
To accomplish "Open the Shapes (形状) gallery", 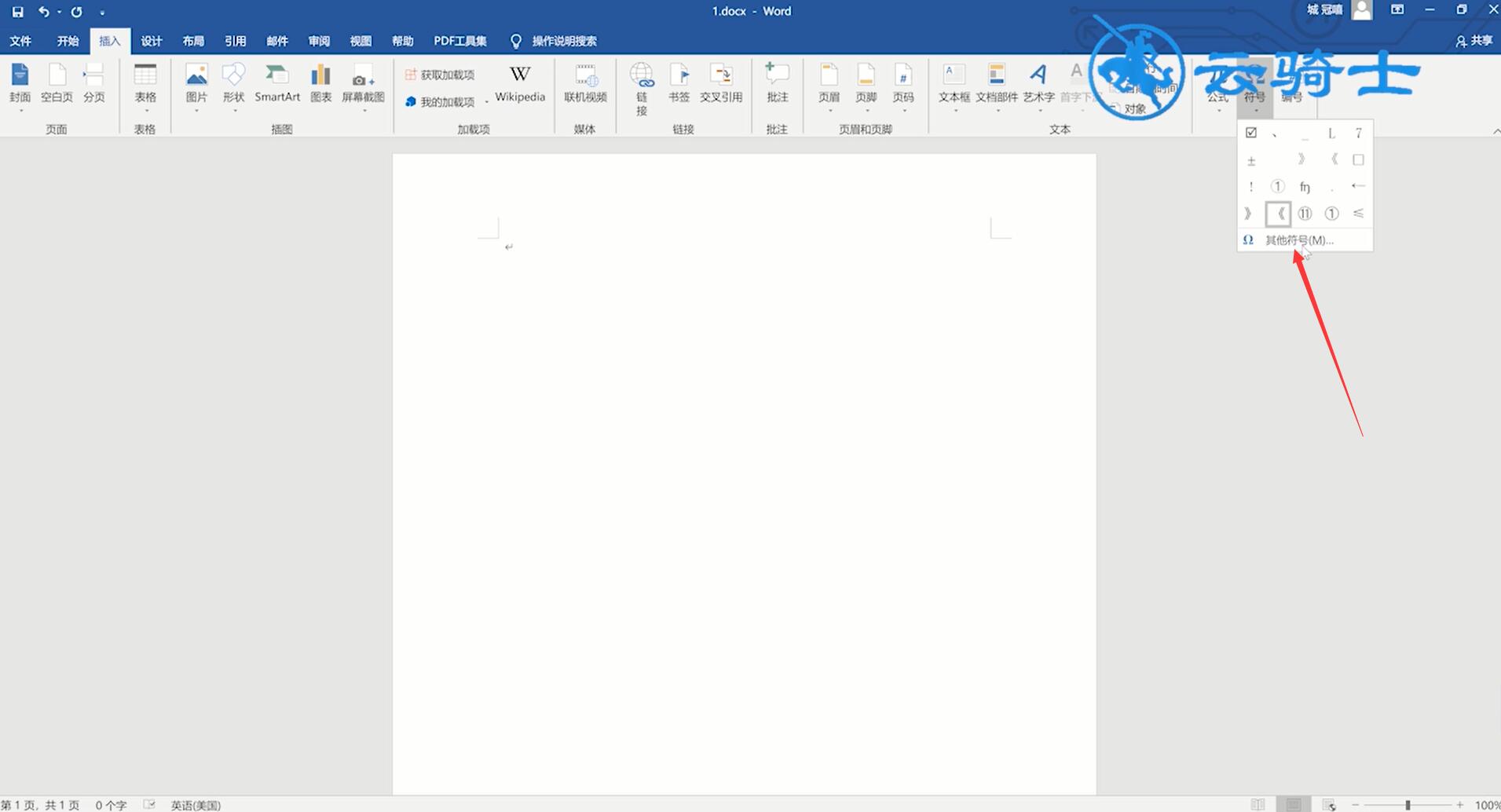I will 233,86.
